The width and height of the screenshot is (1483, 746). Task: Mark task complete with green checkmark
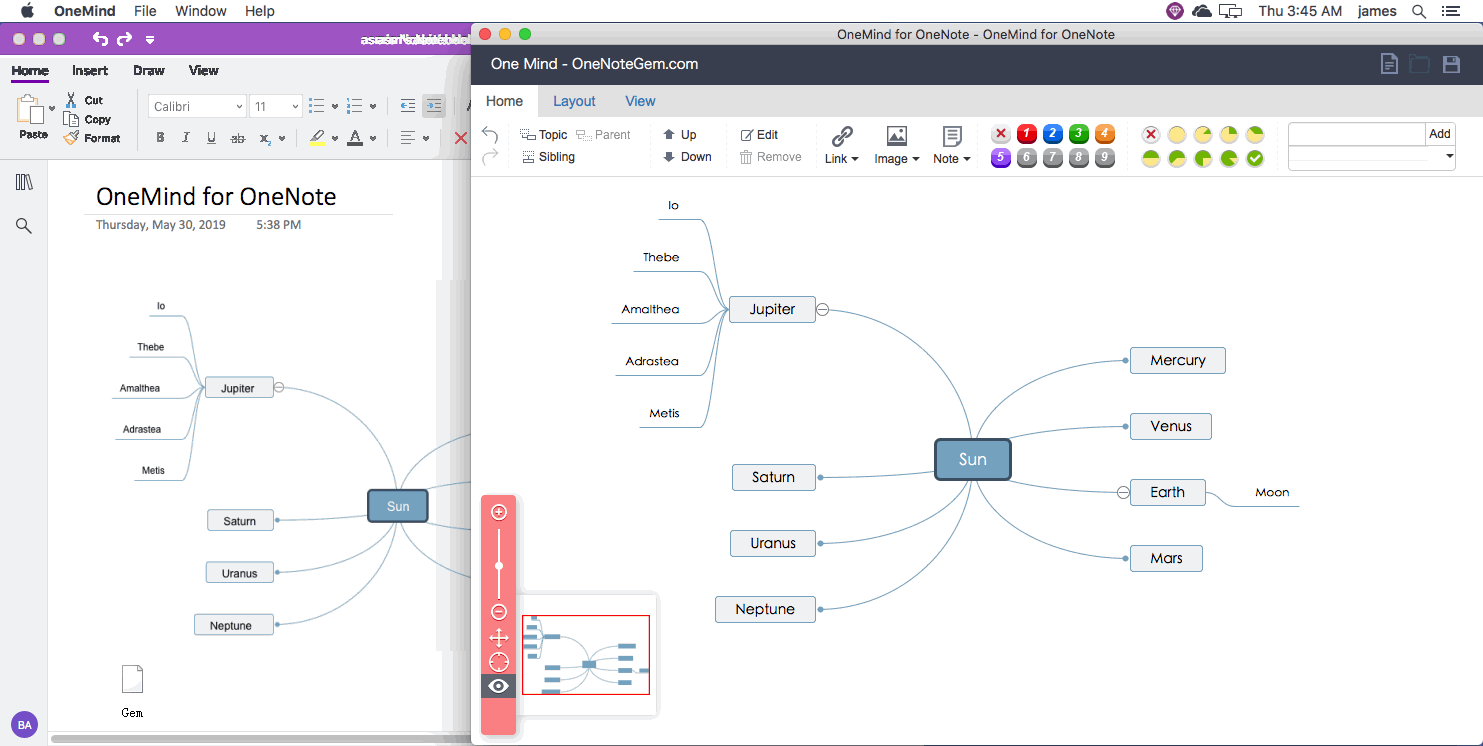[1255, 158]
